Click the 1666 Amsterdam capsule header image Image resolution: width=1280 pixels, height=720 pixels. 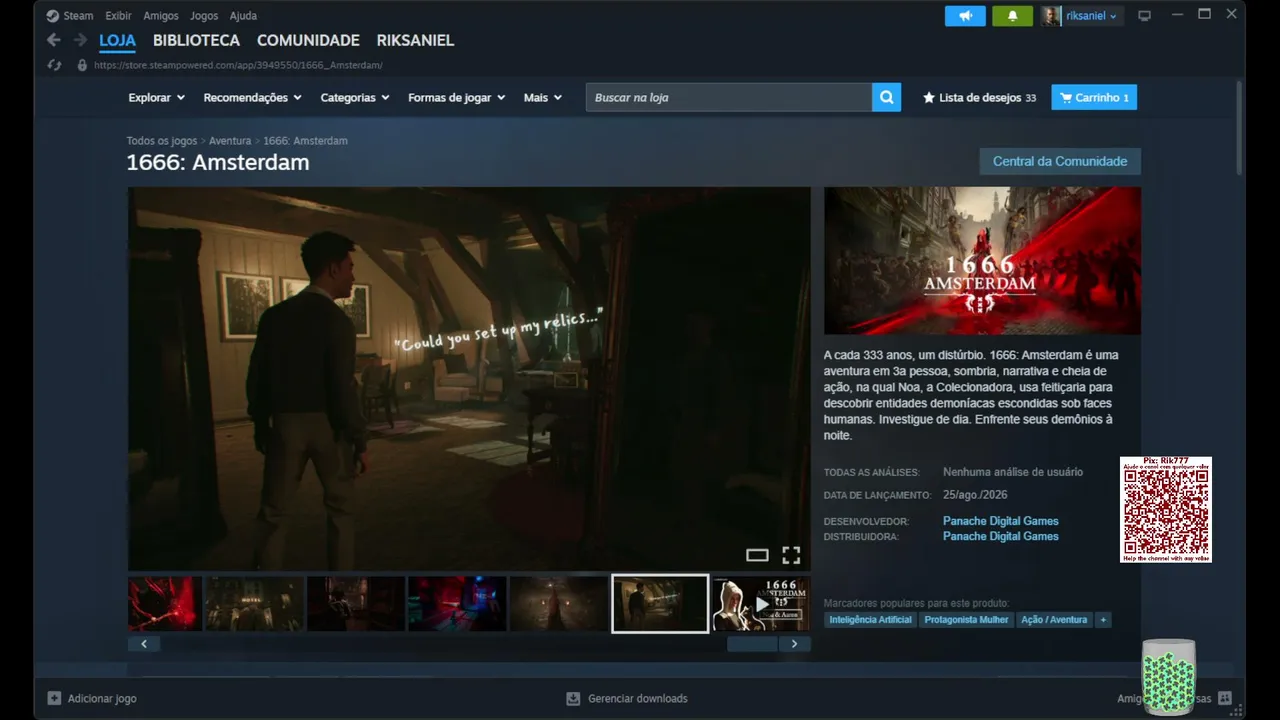[x=982, y=261]
